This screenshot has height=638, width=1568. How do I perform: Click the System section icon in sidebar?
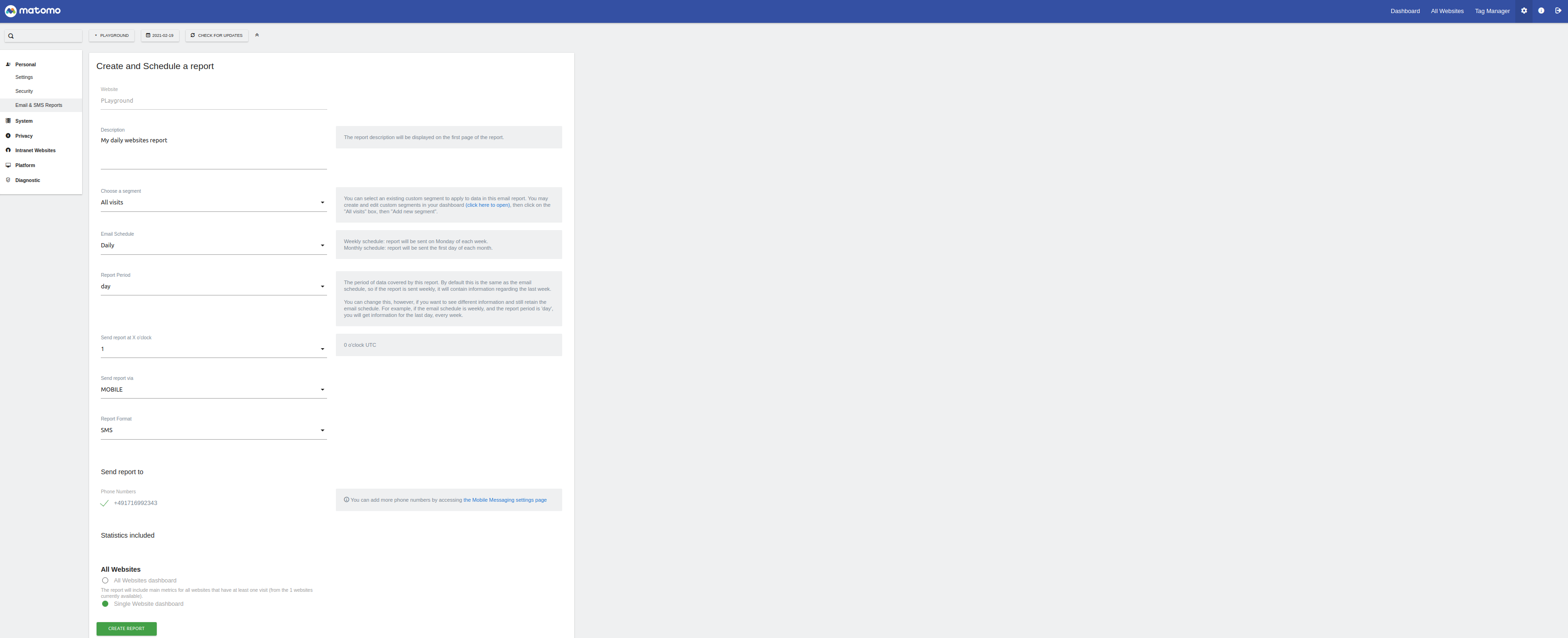[8, 120]
